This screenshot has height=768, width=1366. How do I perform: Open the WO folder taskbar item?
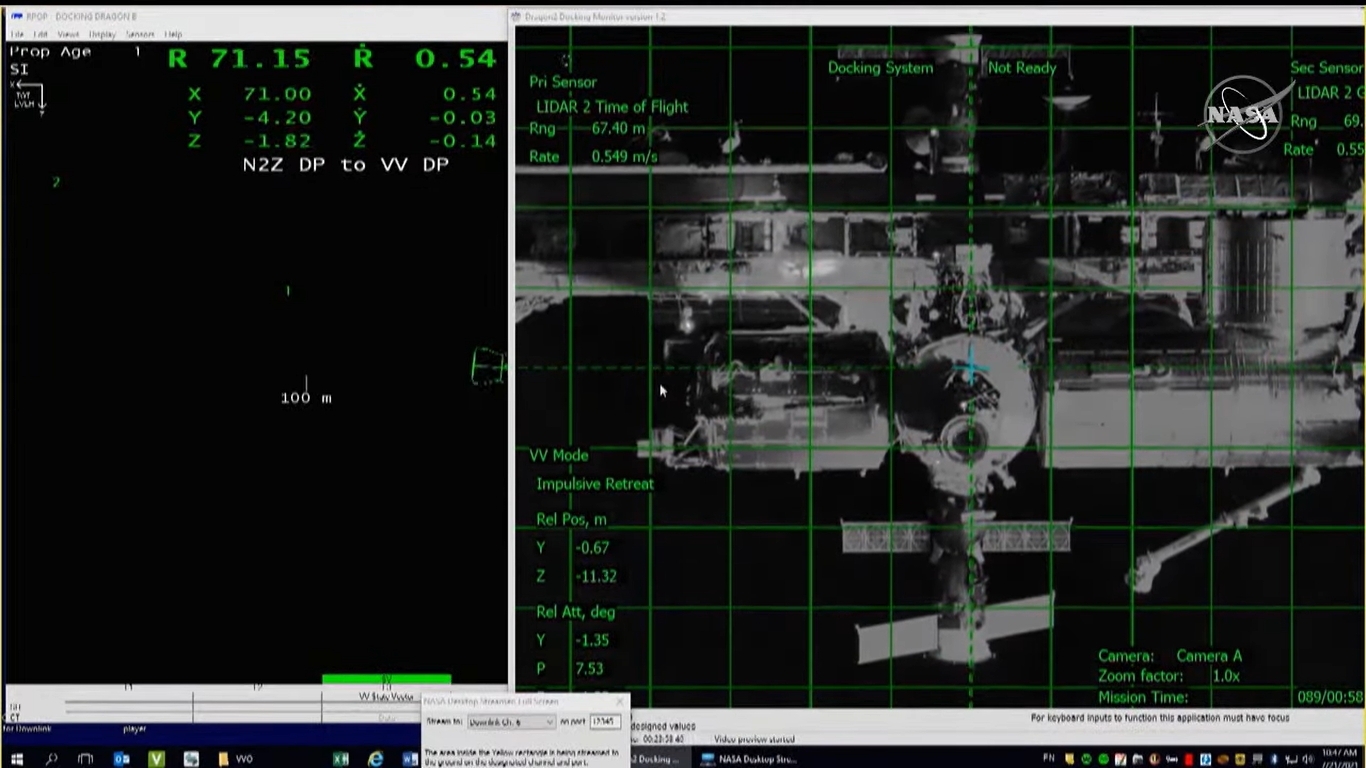[236, 759]
